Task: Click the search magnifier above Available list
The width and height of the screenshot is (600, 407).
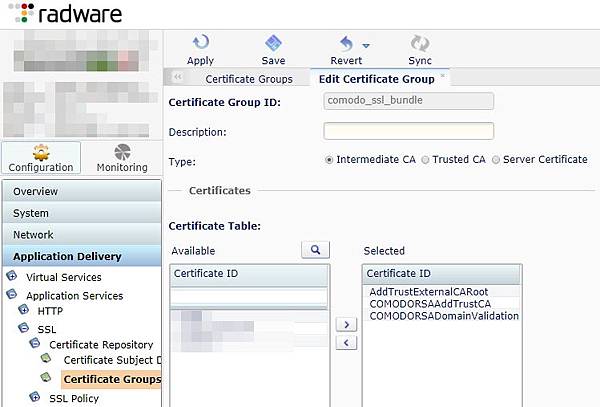Action: point(315,250)
